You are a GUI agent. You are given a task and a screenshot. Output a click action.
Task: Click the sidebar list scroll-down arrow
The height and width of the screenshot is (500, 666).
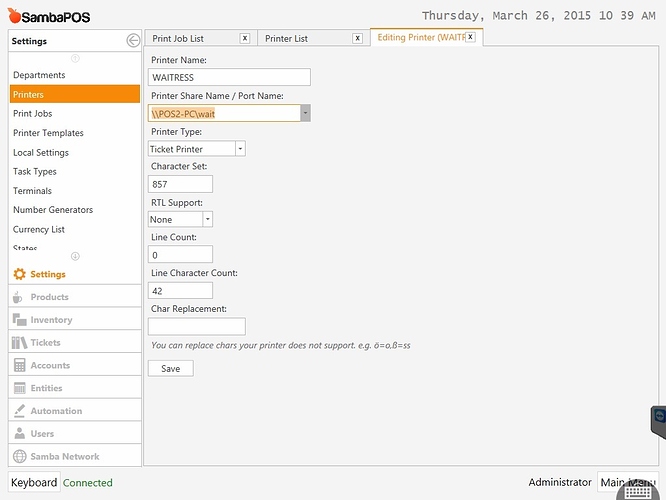click(x=75, y=256)
